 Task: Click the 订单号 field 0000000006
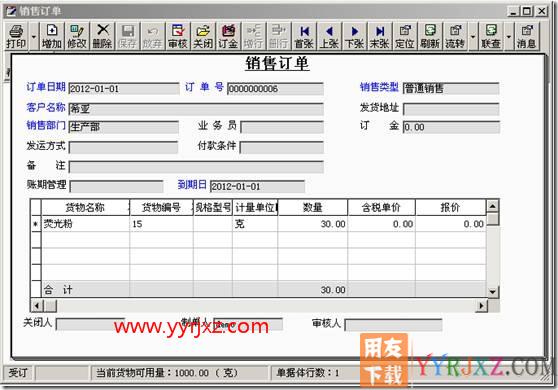point(275,89)
